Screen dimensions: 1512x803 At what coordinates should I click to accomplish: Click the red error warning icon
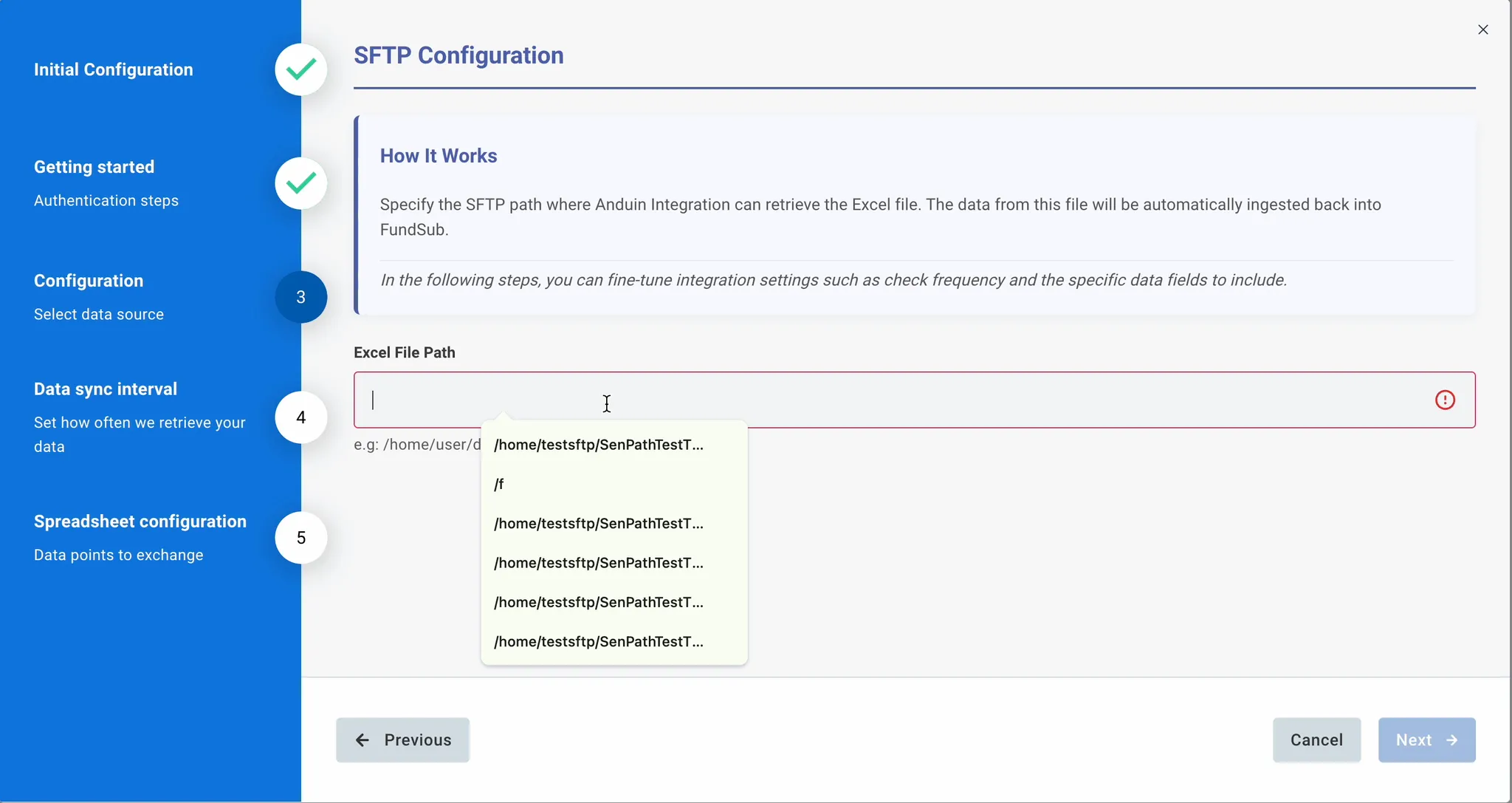tap(1445, 400)
